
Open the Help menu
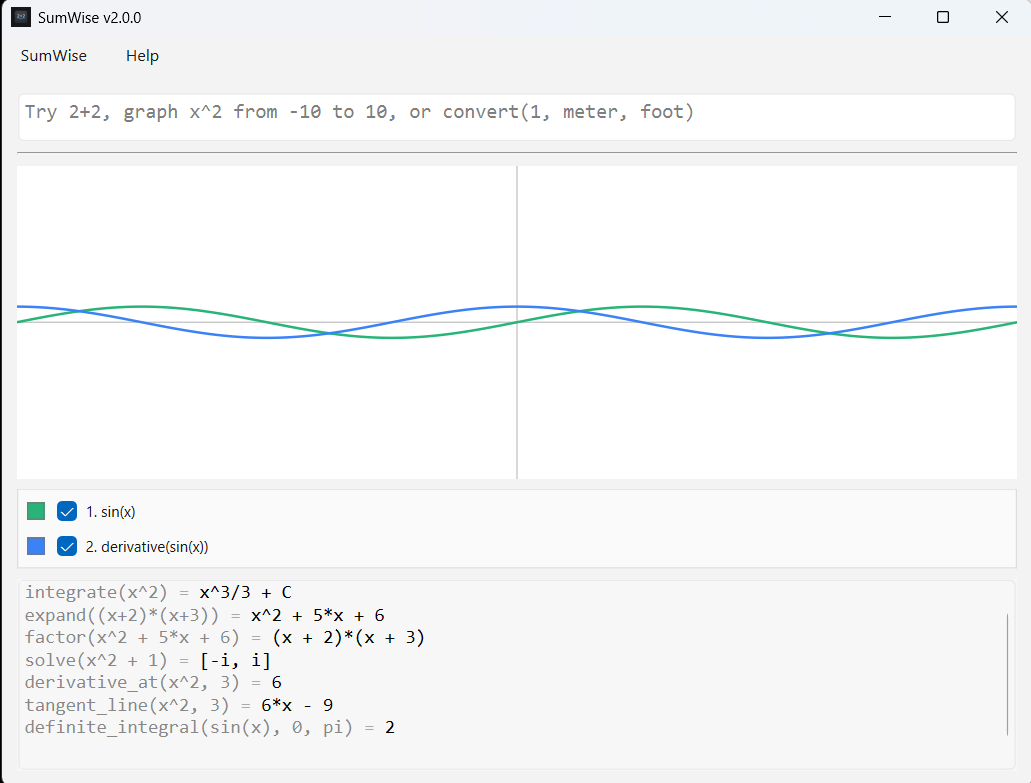142,56
